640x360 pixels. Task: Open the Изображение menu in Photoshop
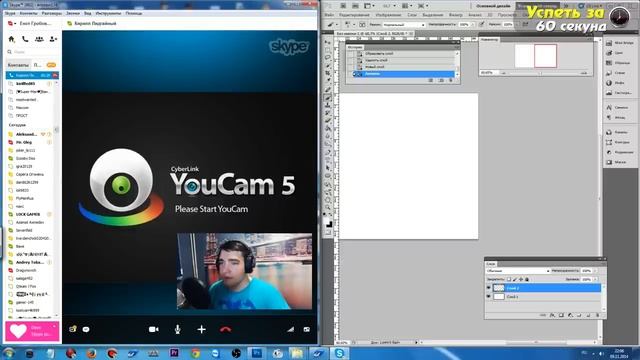[x=388, y=15]
